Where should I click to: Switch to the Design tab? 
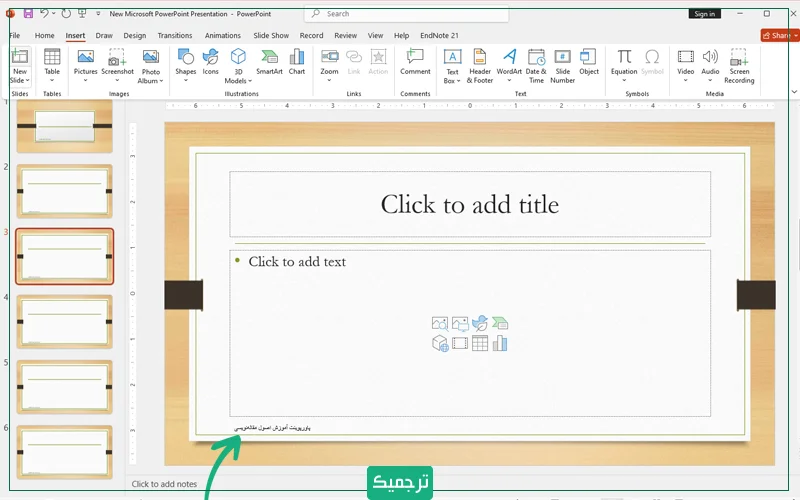135,35
